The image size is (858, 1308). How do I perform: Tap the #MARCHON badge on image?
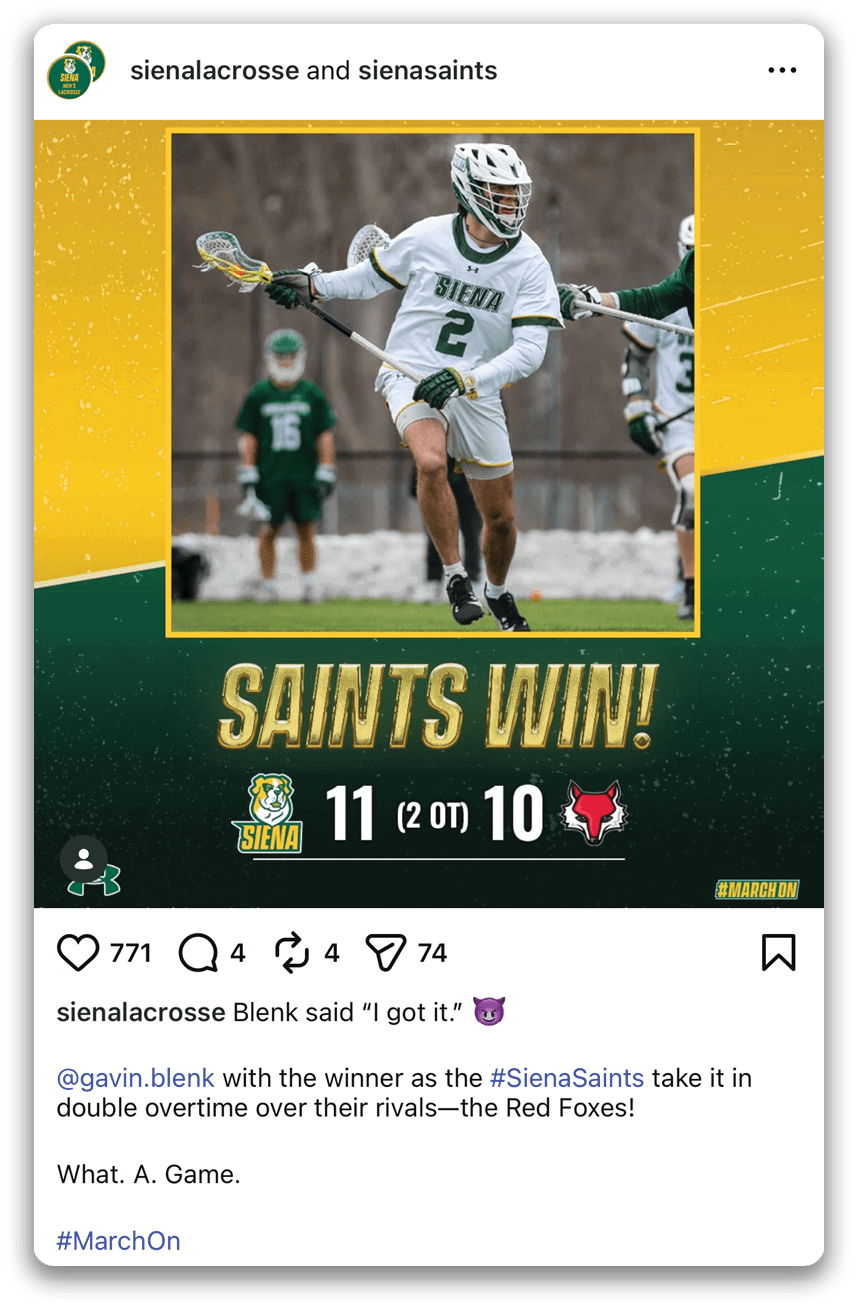(757, 890)
